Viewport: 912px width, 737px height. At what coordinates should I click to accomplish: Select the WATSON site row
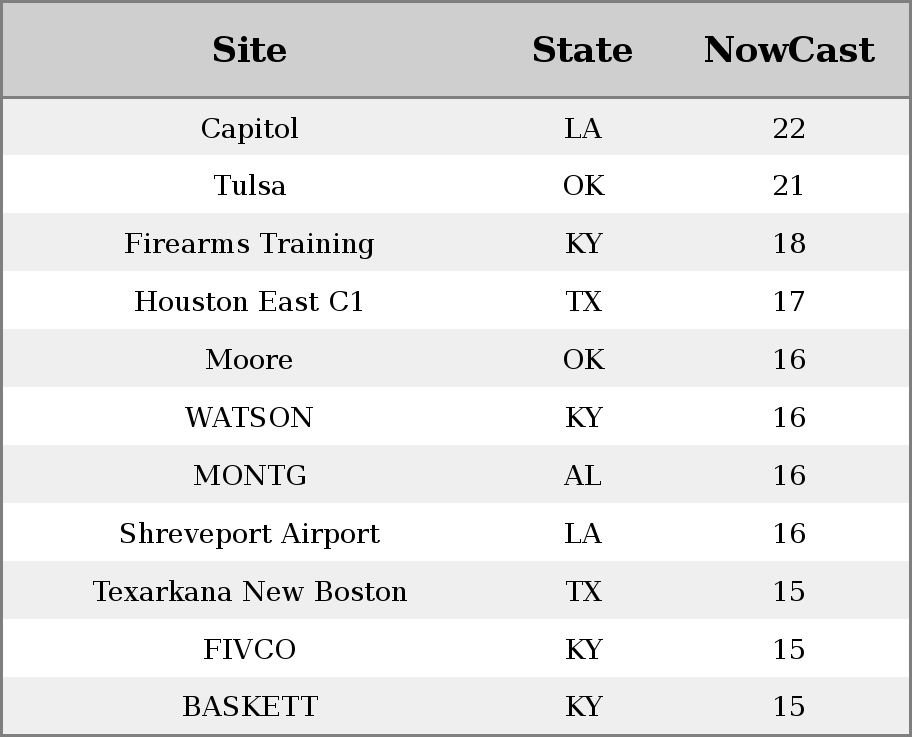(x=456, y=417)
